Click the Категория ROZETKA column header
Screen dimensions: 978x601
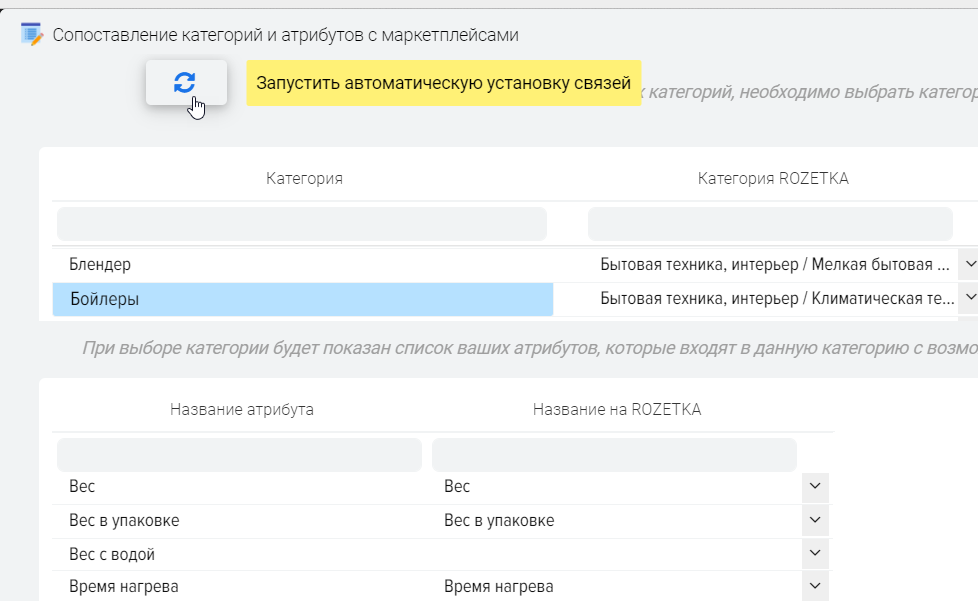[x=772, y=178]
